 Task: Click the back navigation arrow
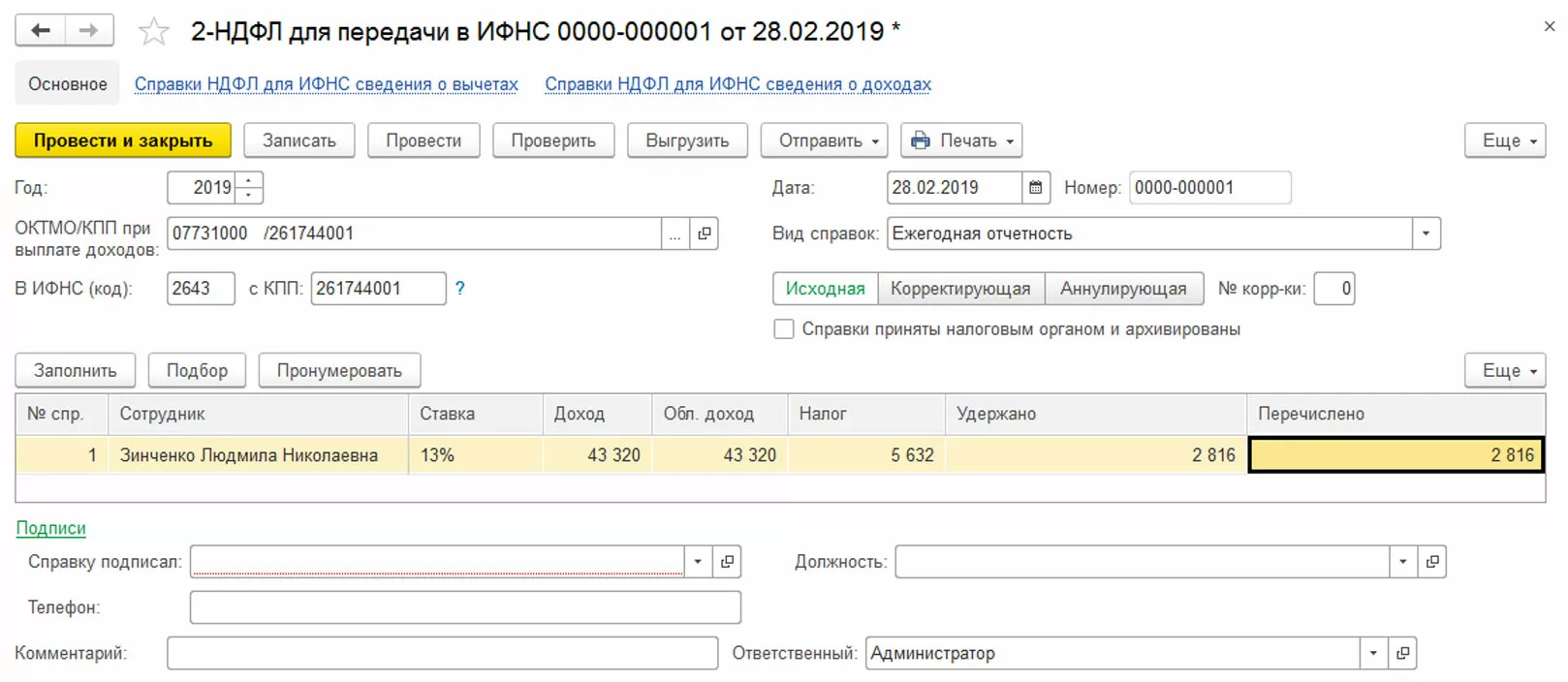click(40, 31)
